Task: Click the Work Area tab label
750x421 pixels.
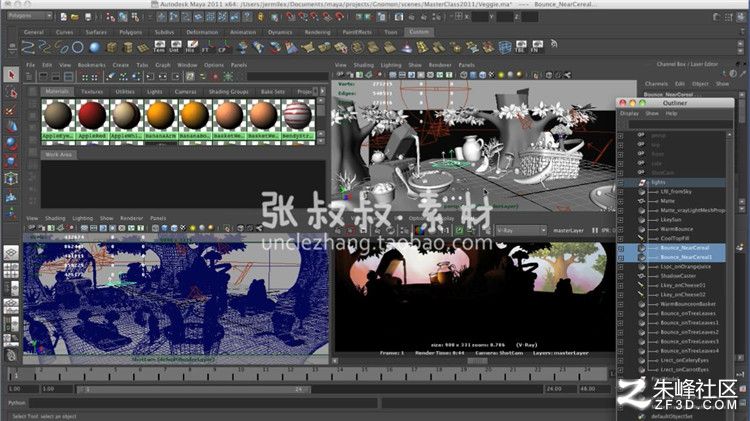Action: pyautogui.click(x=58, y=155)
